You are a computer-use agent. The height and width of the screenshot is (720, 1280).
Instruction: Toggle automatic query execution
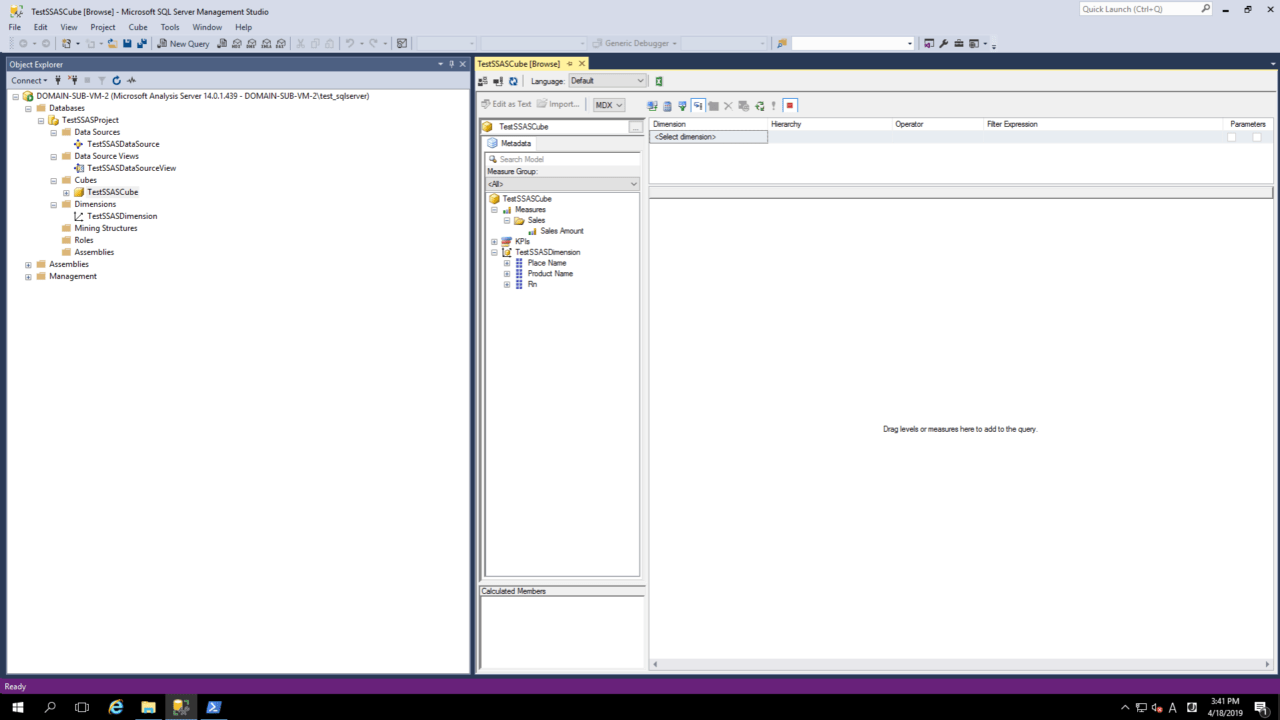[697, 105]
